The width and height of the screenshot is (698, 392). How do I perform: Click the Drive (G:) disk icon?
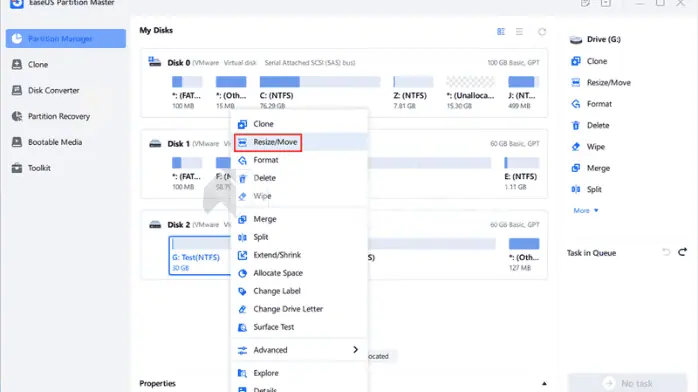[576, 40]
